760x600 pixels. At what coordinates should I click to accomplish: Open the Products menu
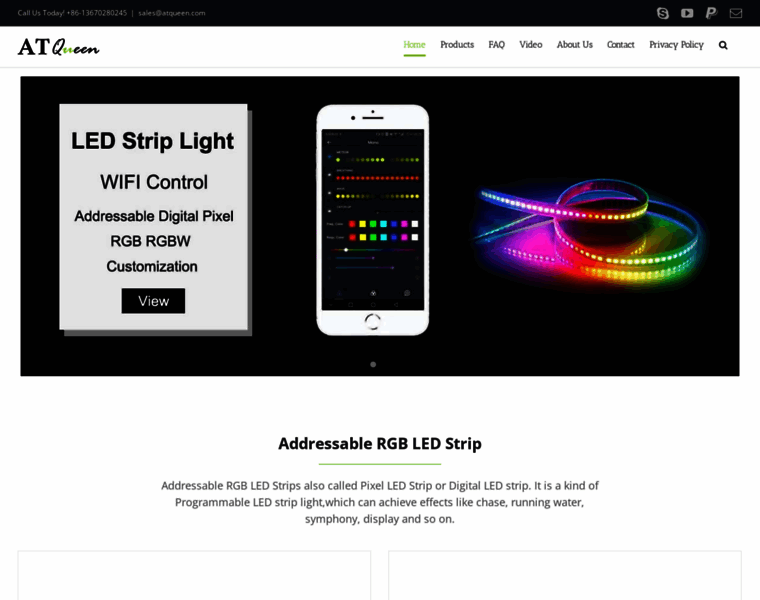coord(457,45)
